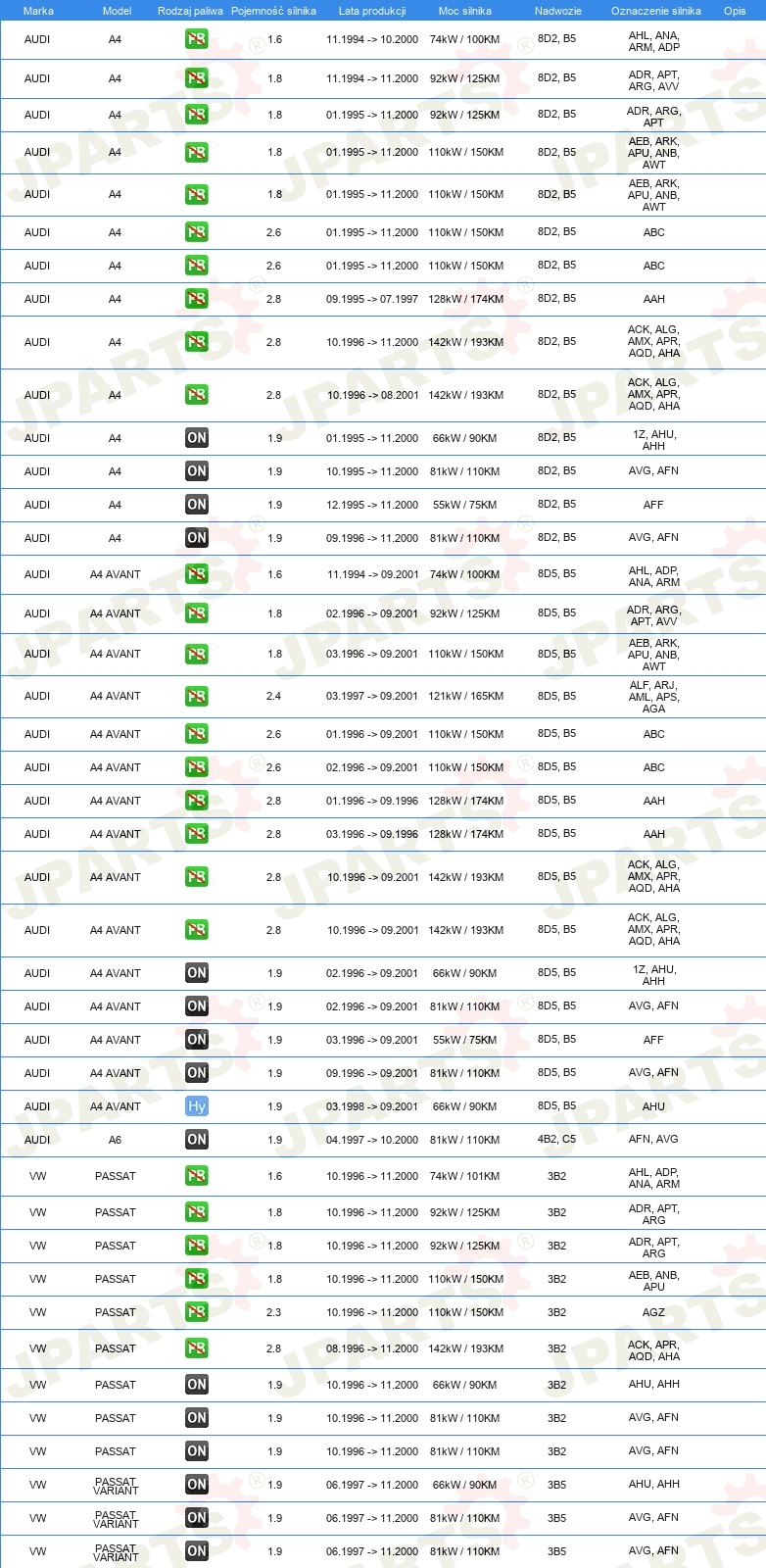Click petrol icon in AUDI A4 09.1995 -> 07.1997 row
Viewport: 766px width, 1568px height.
(197, 299)
